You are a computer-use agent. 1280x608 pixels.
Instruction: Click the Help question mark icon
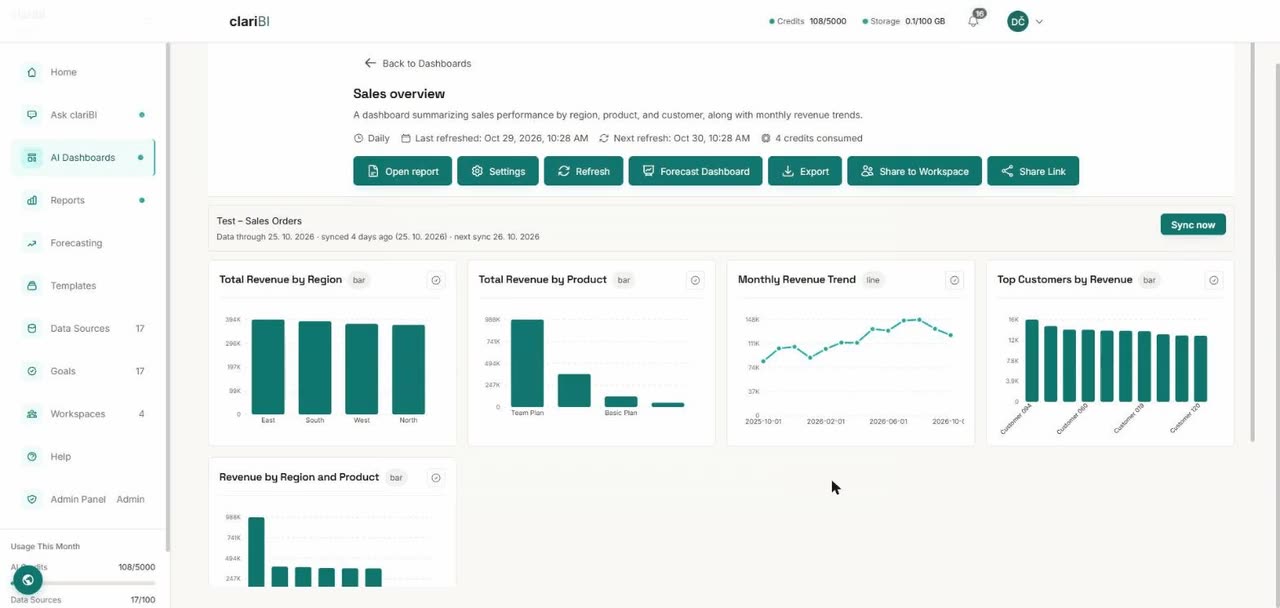(x=31, y=457)
